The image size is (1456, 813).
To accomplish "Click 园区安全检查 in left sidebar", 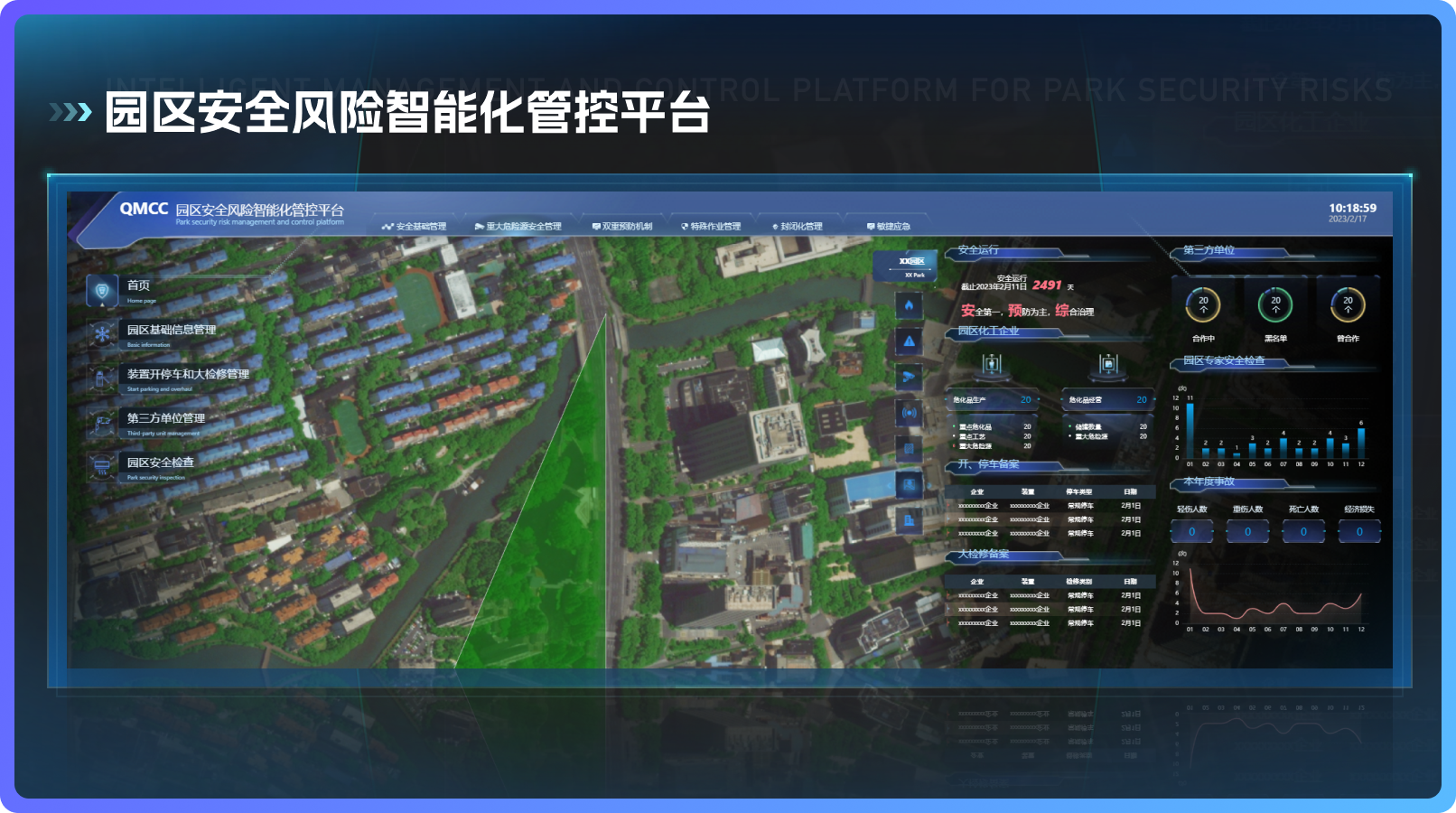I will coord(160,463).
